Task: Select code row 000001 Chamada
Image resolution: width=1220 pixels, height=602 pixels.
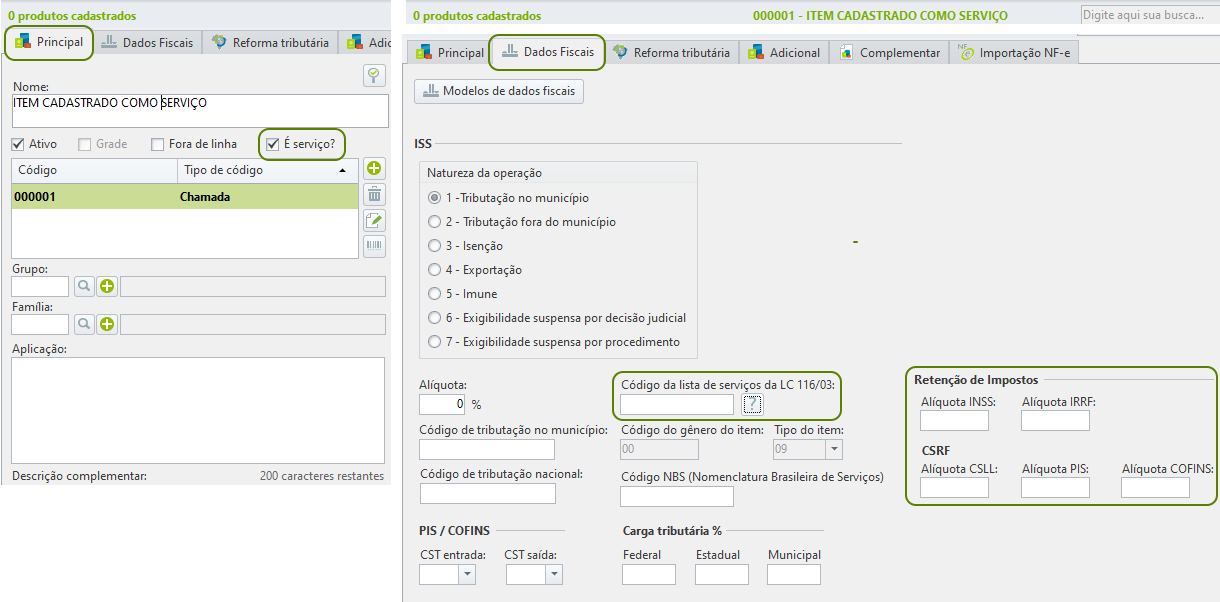Action: (185, 197)
